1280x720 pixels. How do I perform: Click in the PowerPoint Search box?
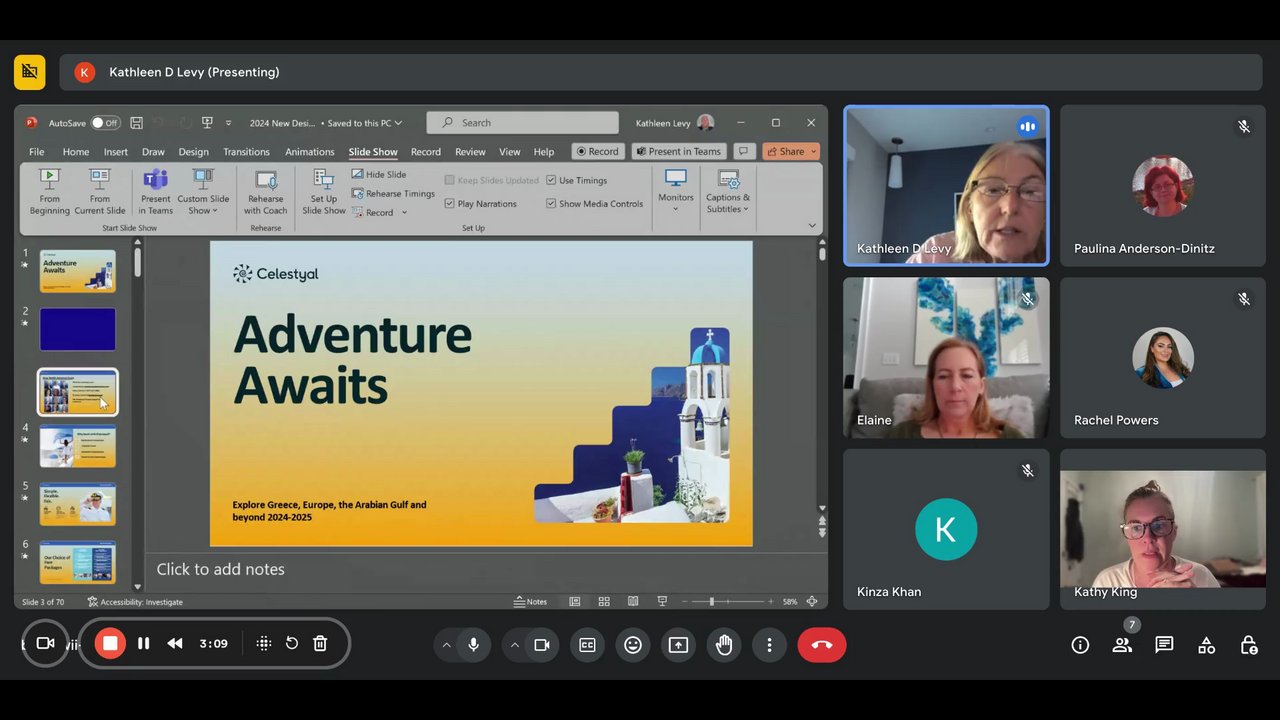(x=523, y=123)
